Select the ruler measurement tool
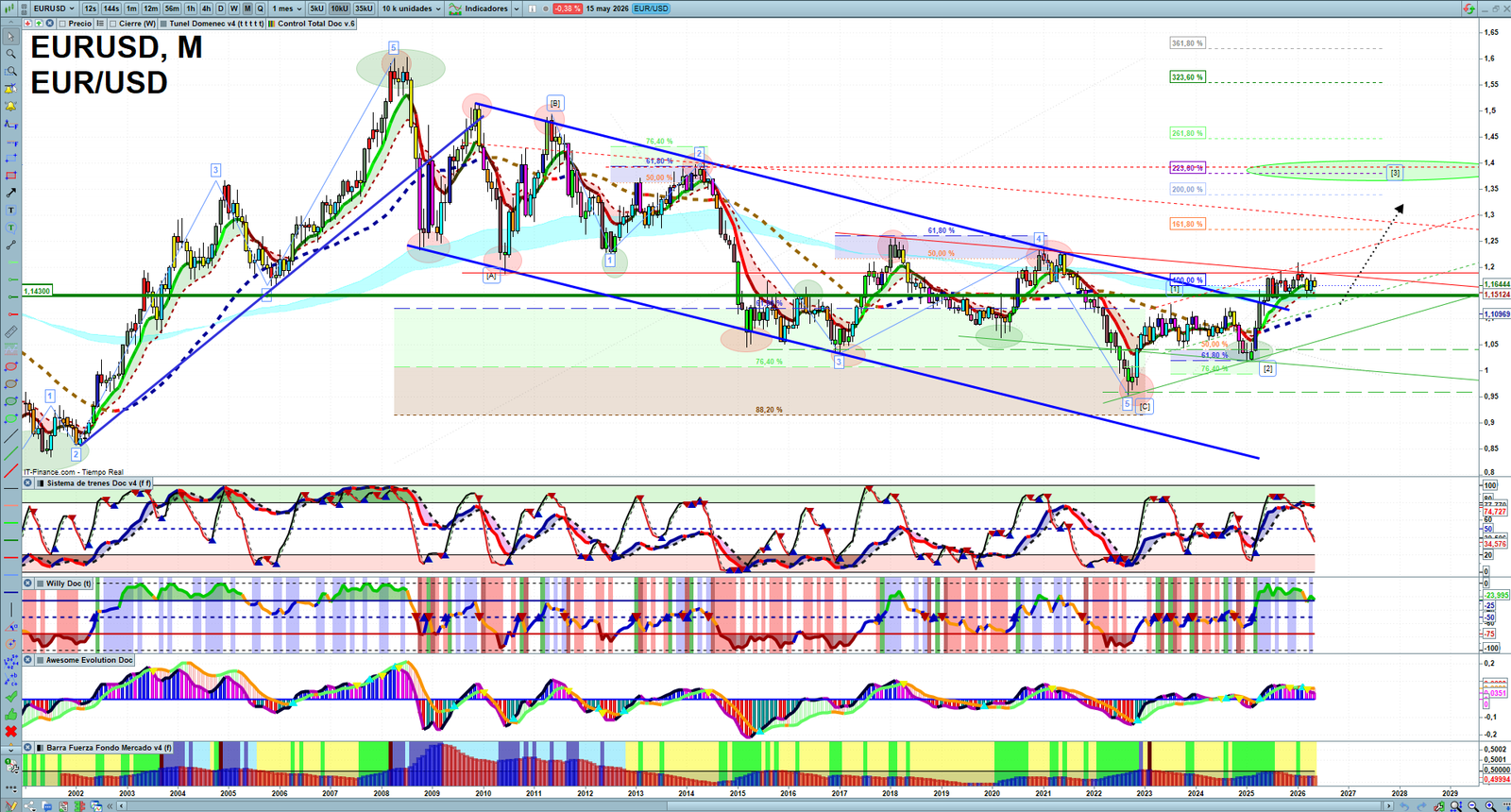This screenshot has height=812, width=1511. pos(11,332)
